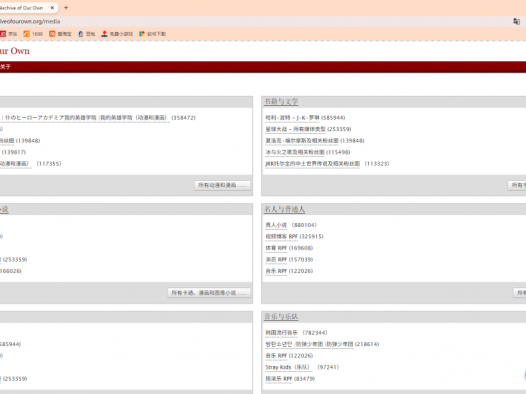This screenshot has width=526, height=394.
Task: Open 星球大战 - 所有媒体类型 under 书籍与文学
Action: (296, 129)
